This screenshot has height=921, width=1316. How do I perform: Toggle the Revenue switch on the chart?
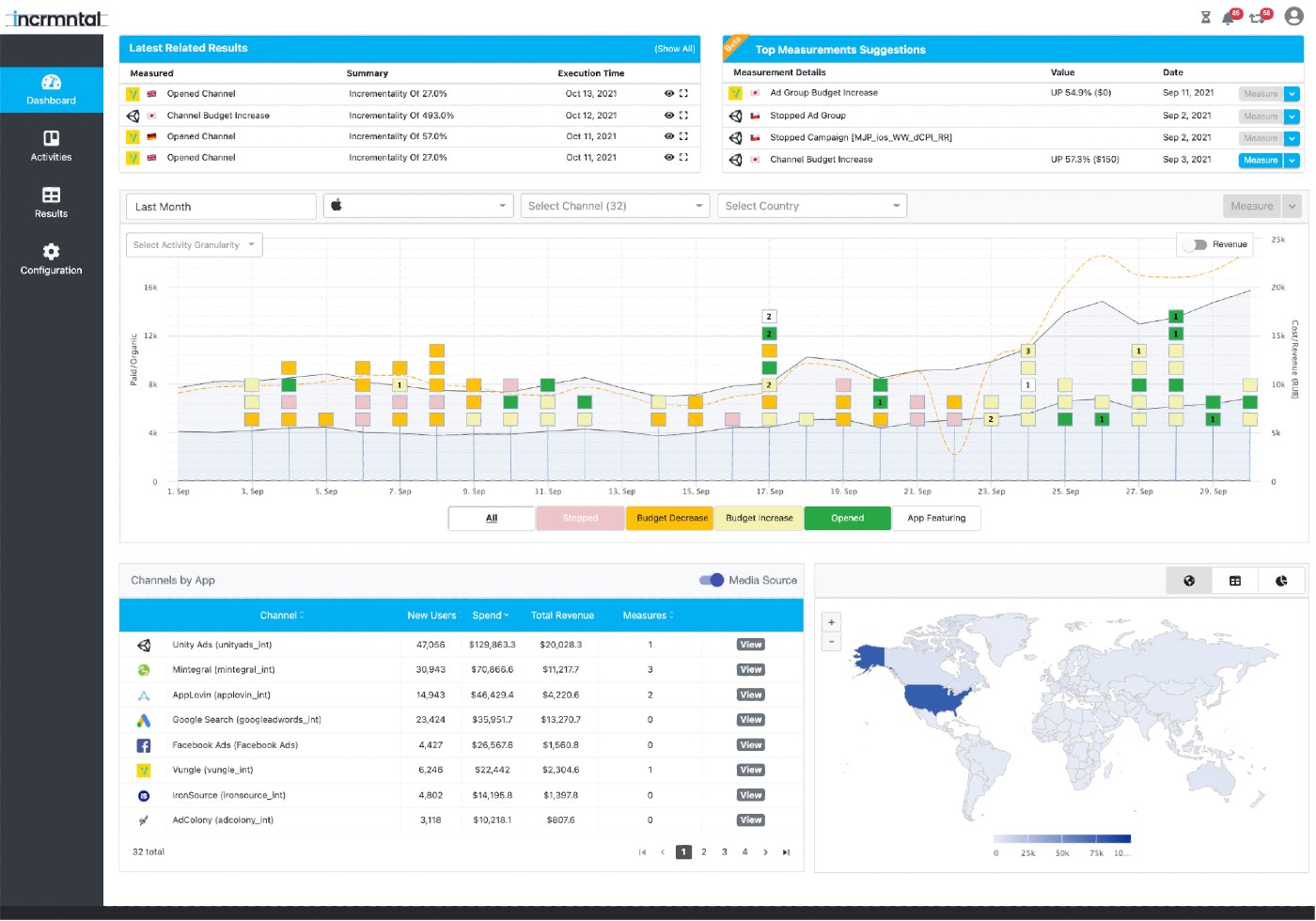[1195, 244]
